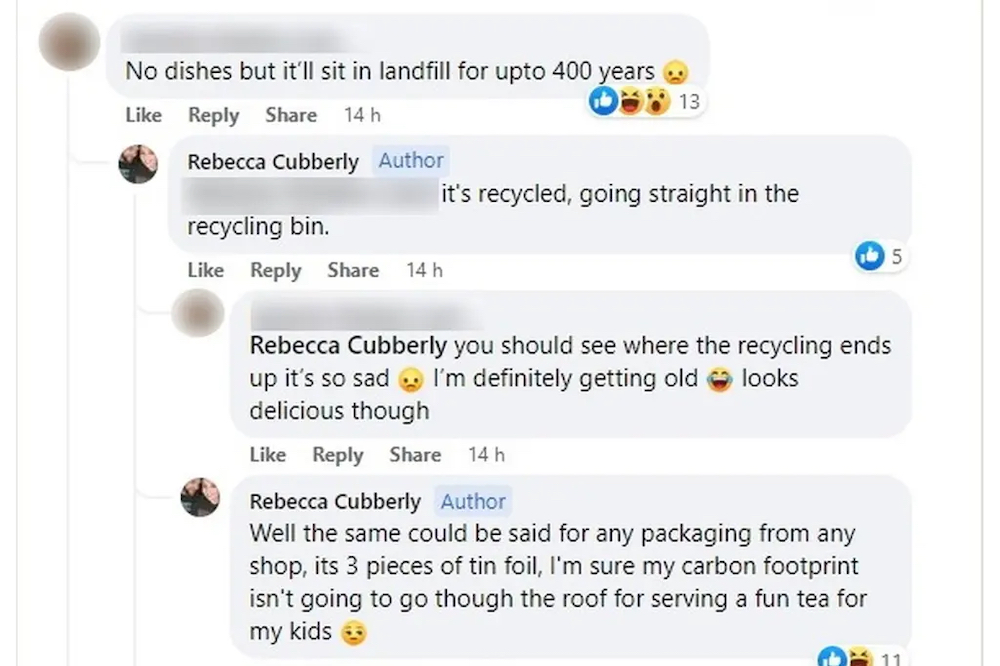Click the blue like icon showing 5
The width and height of the screenshot is (1000, 666).
pyautogui.click(x=879, y=257)
